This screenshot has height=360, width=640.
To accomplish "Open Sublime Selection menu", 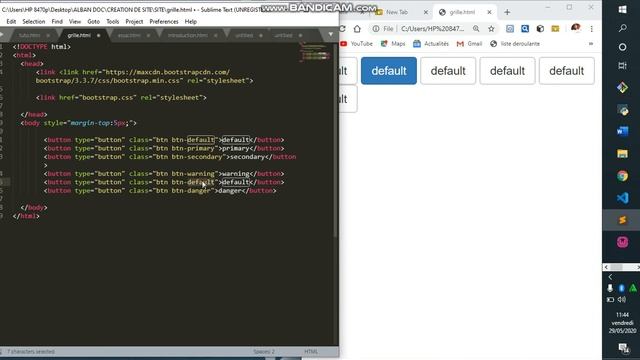I will point(33,22).
